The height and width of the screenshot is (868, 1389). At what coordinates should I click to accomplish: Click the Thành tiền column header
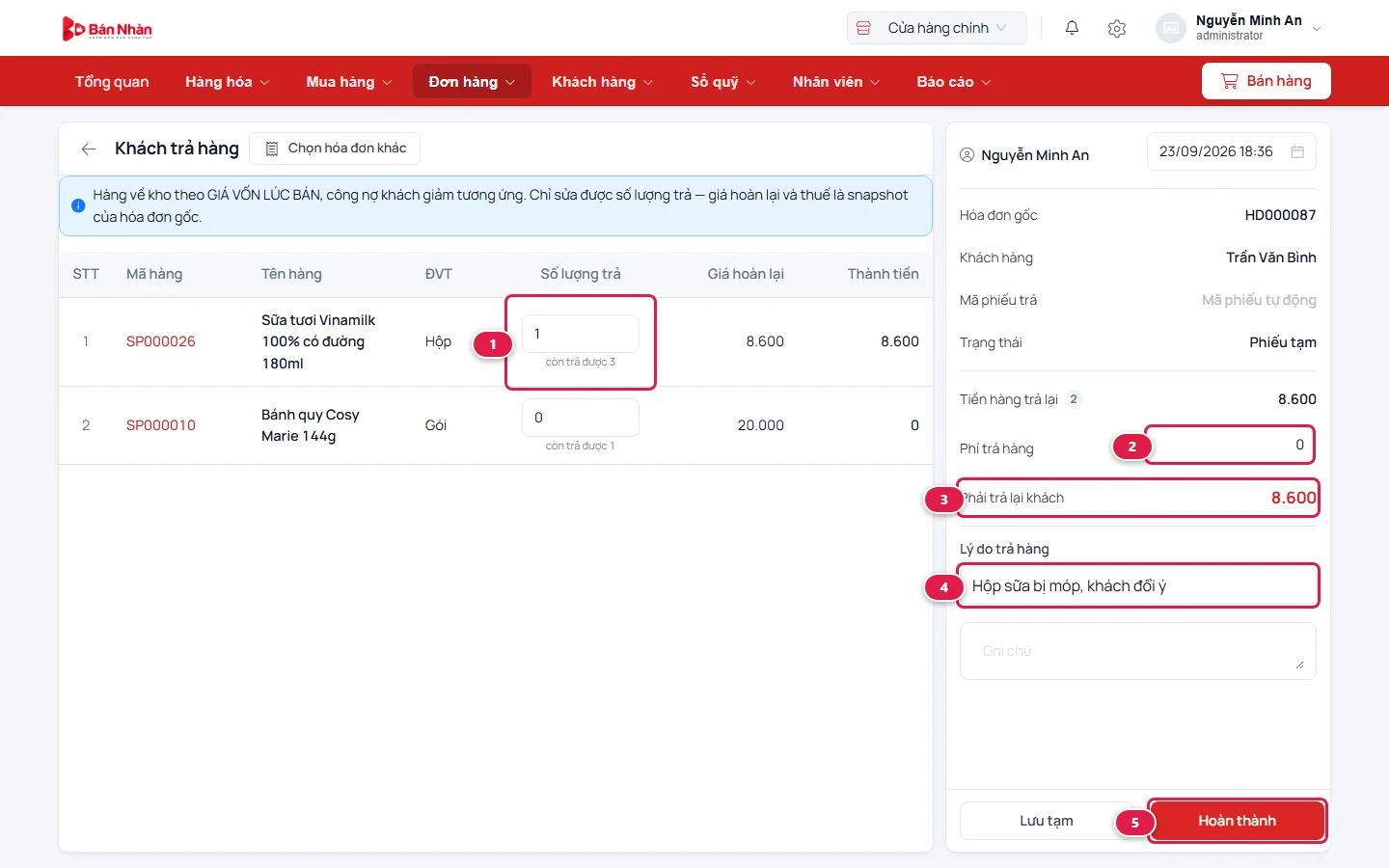tap(884, 274)
